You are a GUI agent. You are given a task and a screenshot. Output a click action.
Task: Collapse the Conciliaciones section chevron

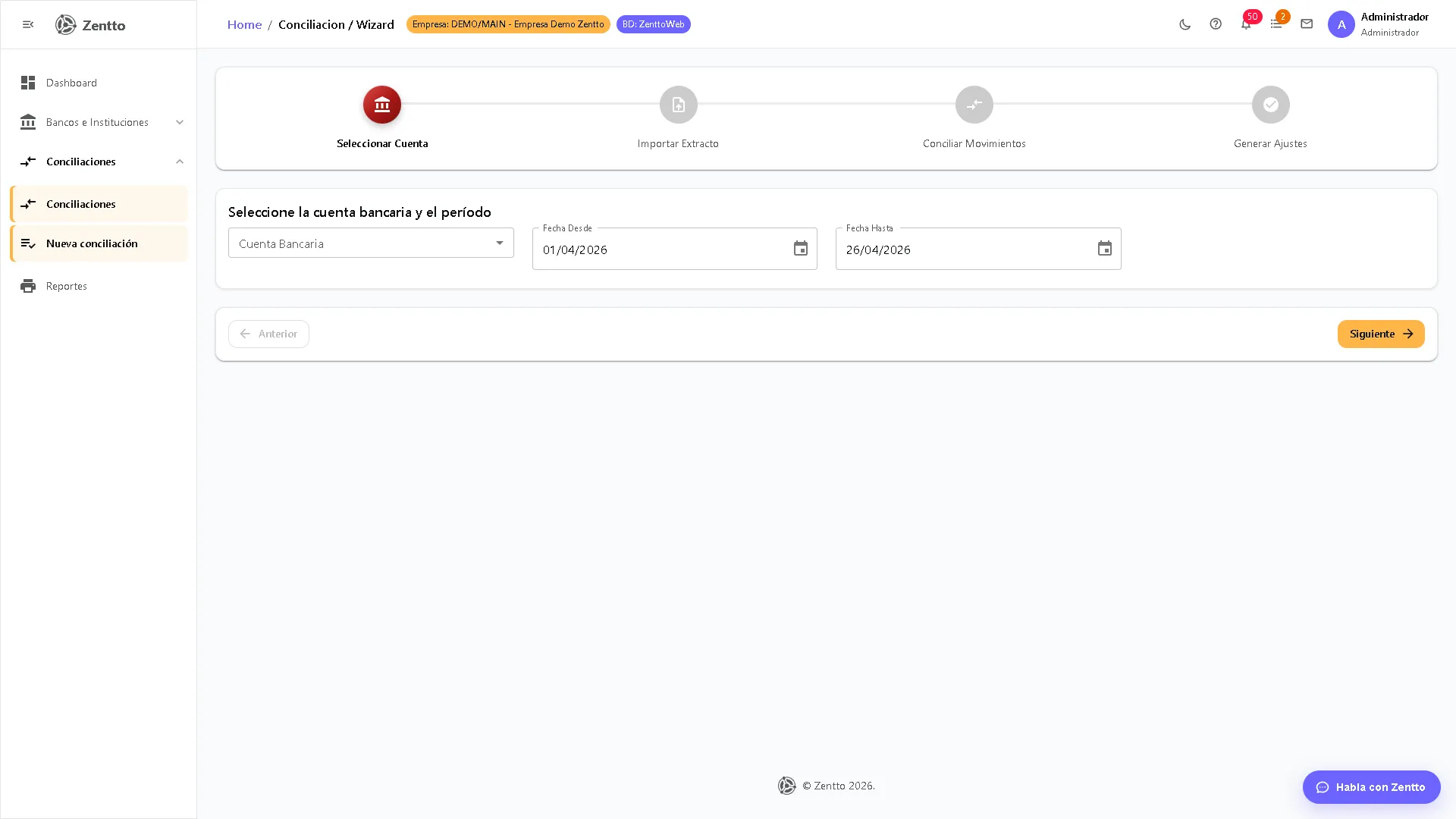pos(180,162)
